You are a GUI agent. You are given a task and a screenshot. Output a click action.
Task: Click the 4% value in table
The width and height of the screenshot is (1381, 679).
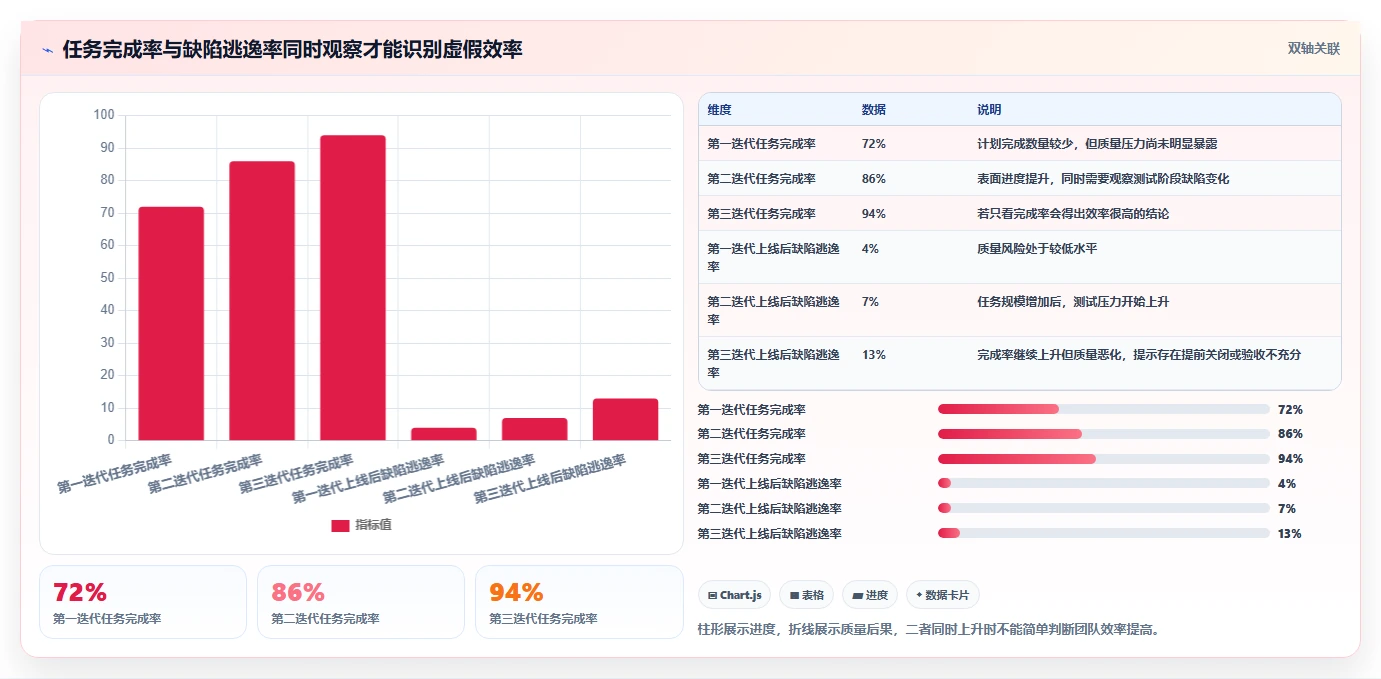pos(870,249)
